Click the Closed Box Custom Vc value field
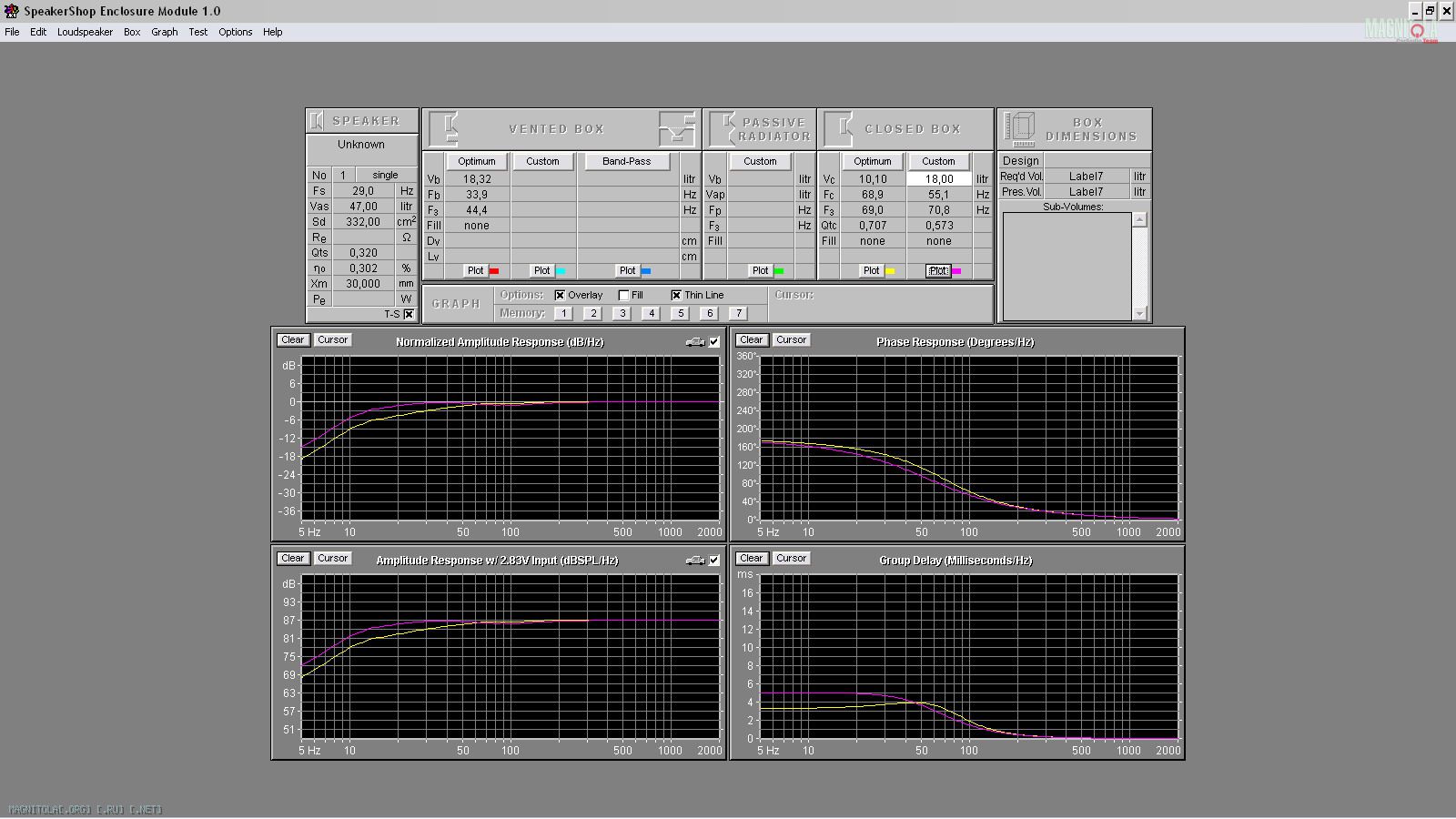1456x819 pixels. (x=938, y=179)
